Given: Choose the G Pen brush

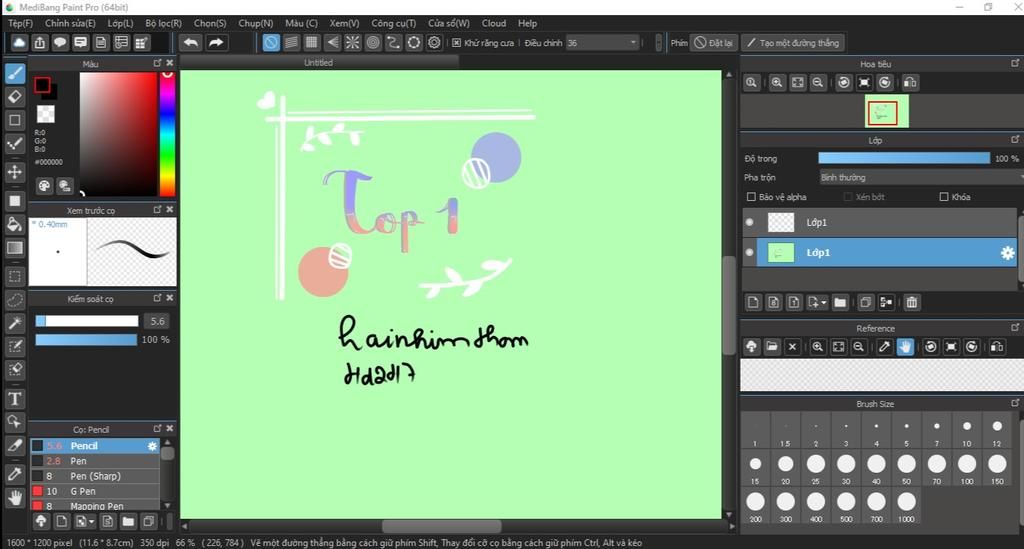Looking at the screenshot, I should click(x=95, y=491).
